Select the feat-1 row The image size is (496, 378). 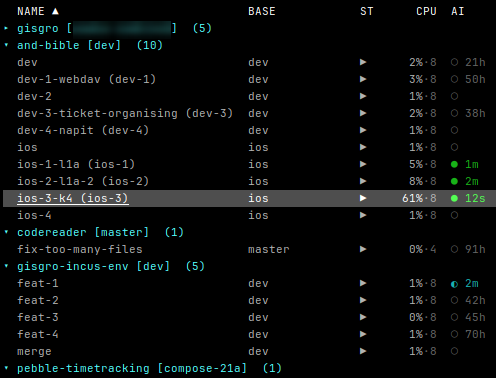pyautogui.click(x=249, y=283)
